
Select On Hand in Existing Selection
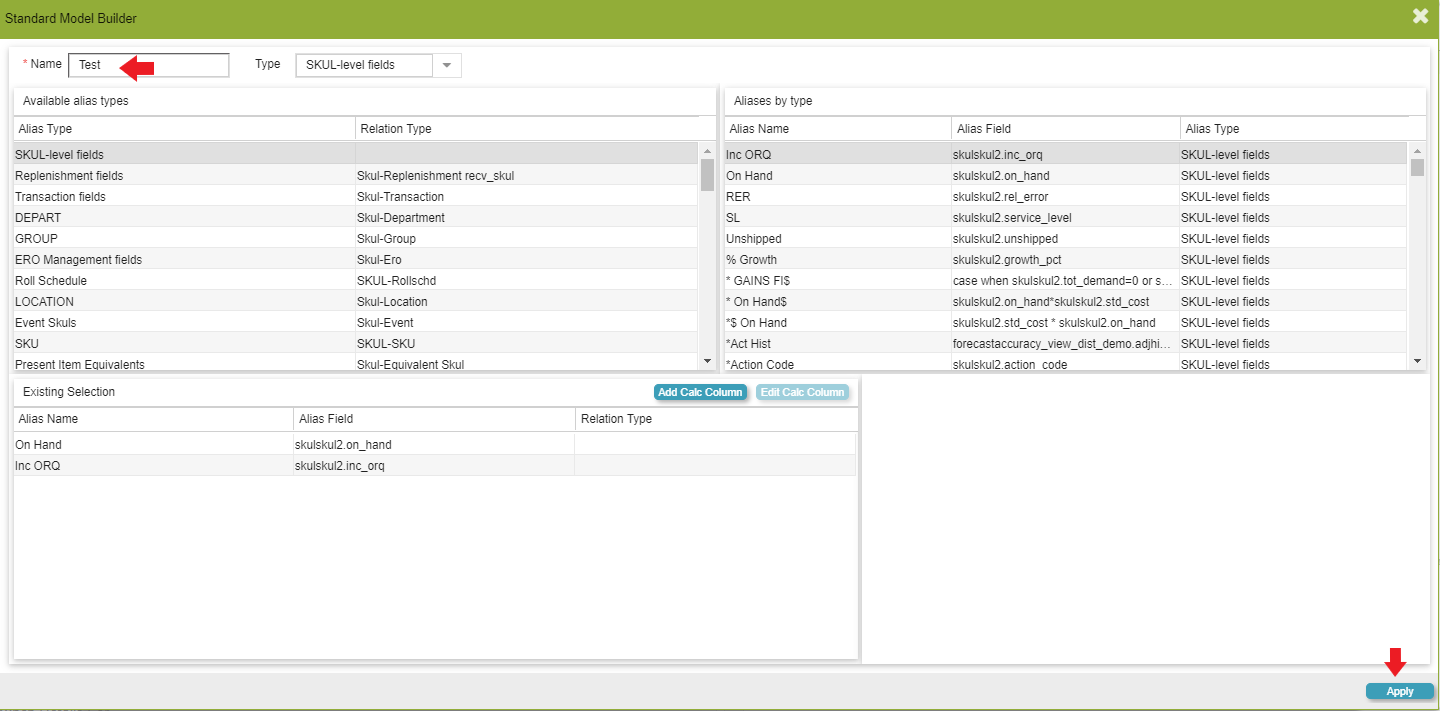point(38,445)
